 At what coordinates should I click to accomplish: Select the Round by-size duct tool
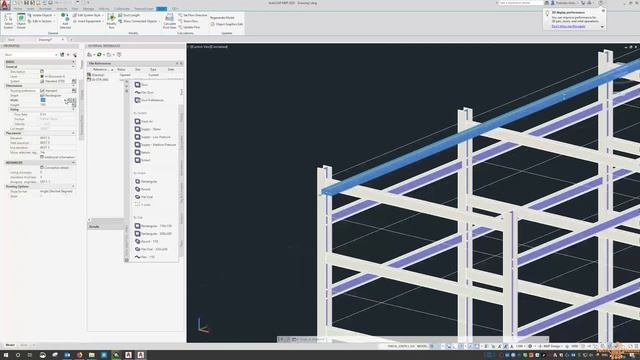(145, 242)
